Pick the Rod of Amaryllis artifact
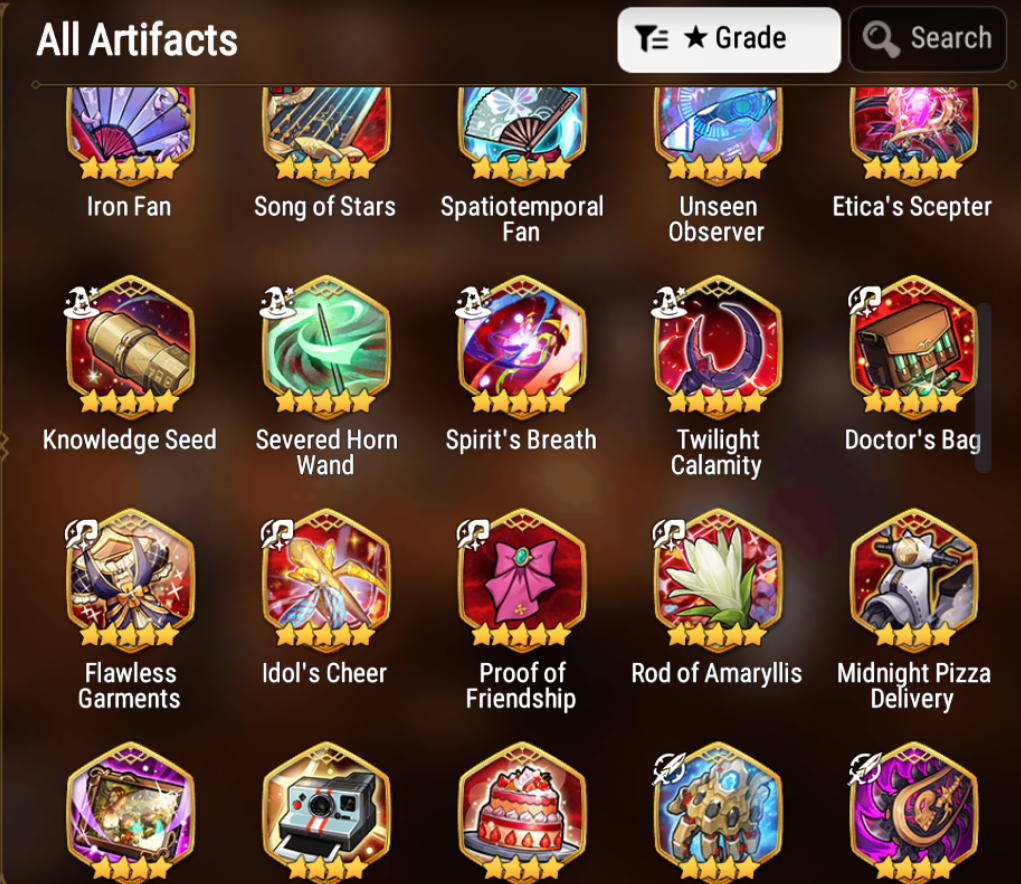Image resolution: width=1021 pixels, height=884 pixels. click(718, 579)
